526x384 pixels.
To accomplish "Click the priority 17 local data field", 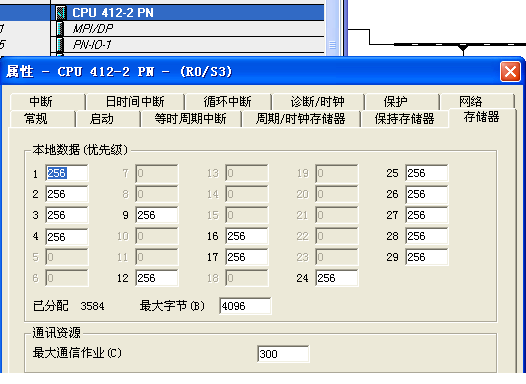I will pyautogui.click(x=247, y=257).
